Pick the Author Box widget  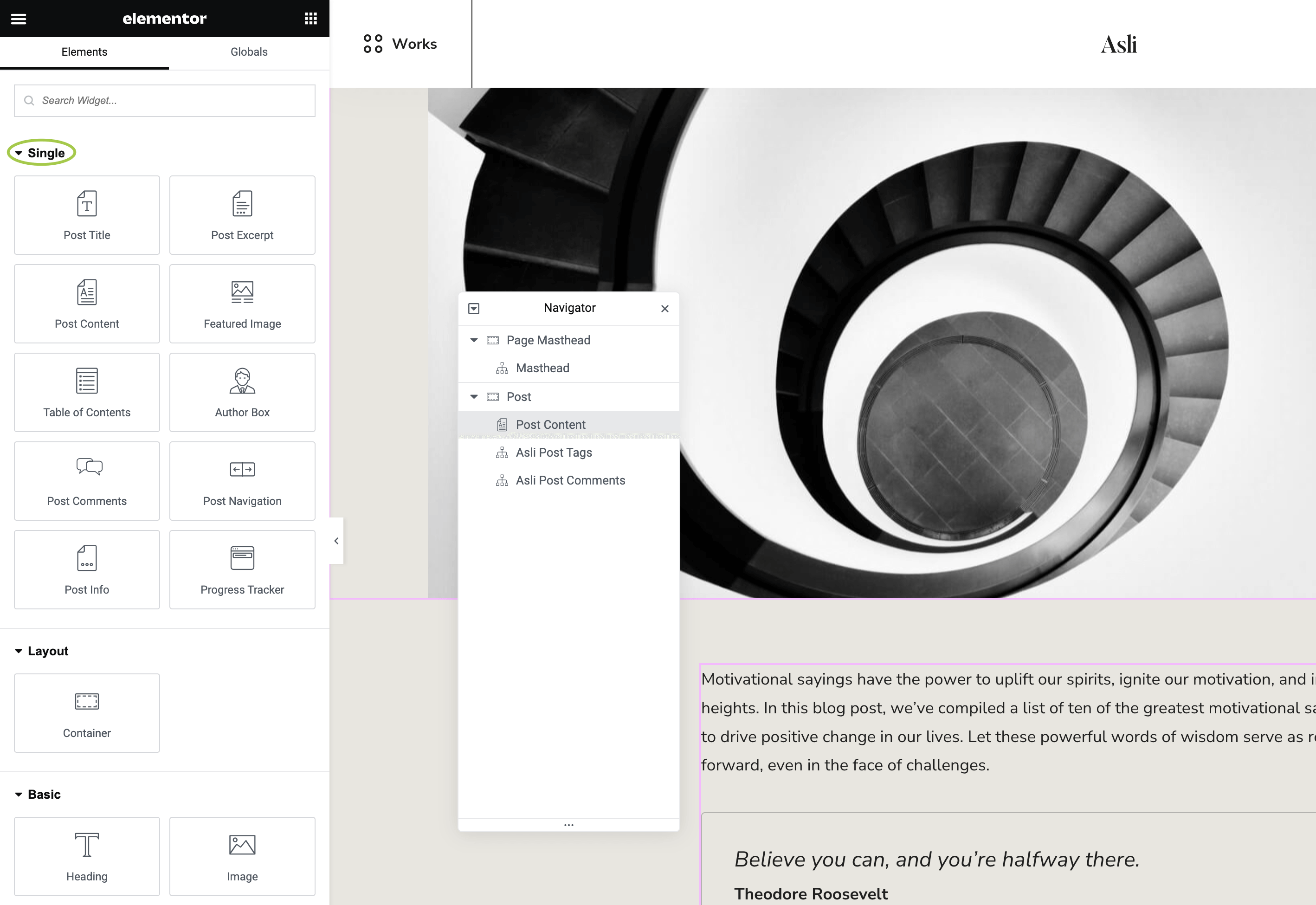pos(242,392)
